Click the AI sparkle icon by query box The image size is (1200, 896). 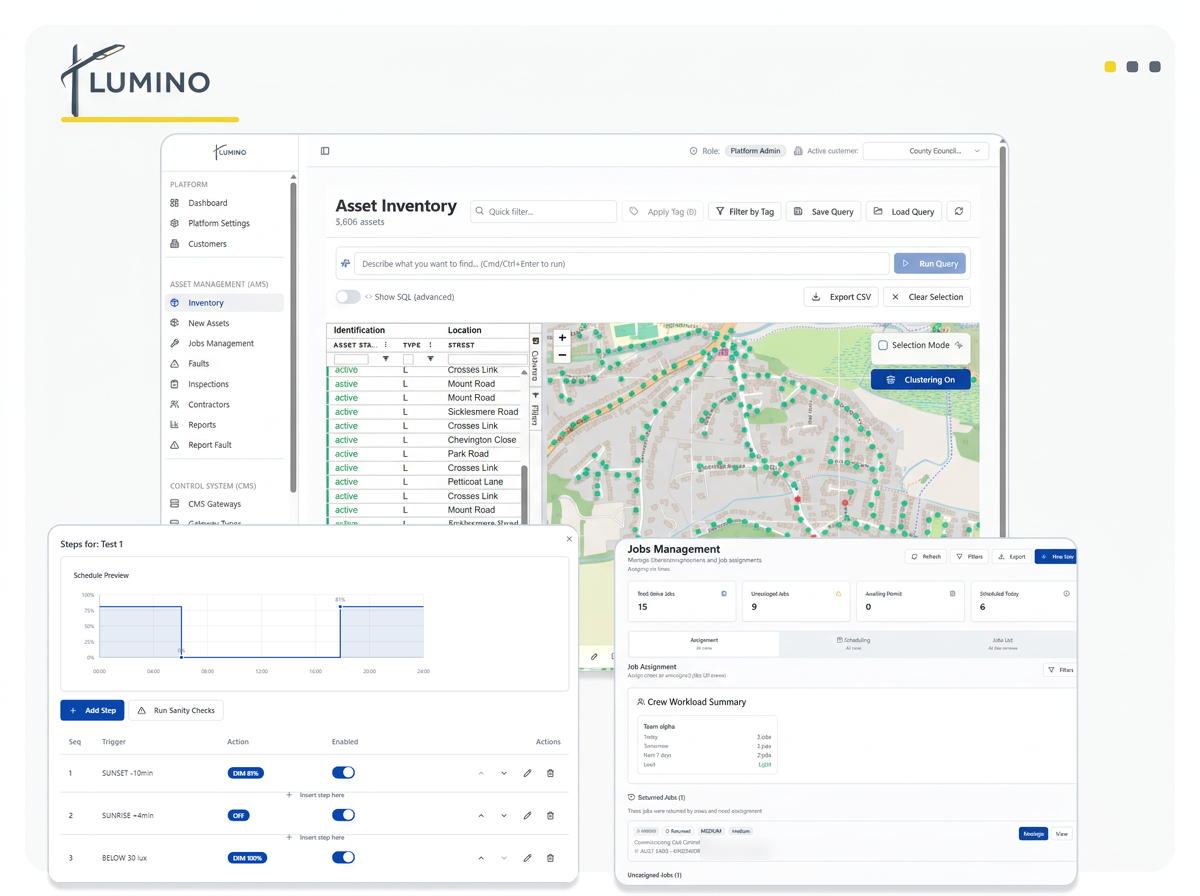(x=345, y=264)
